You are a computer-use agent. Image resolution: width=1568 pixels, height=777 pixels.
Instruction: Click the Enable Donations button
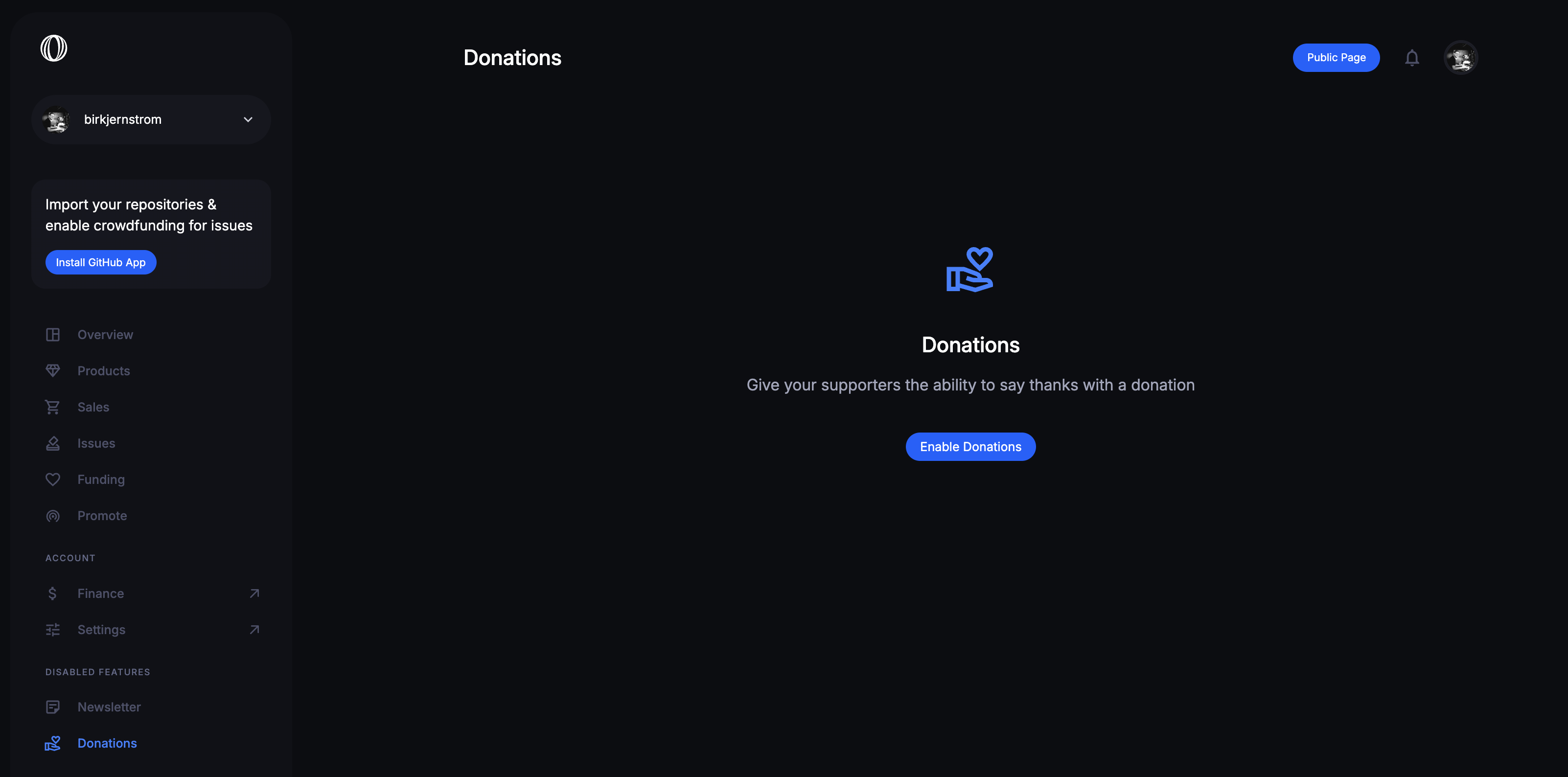click(x=970, y=446)
